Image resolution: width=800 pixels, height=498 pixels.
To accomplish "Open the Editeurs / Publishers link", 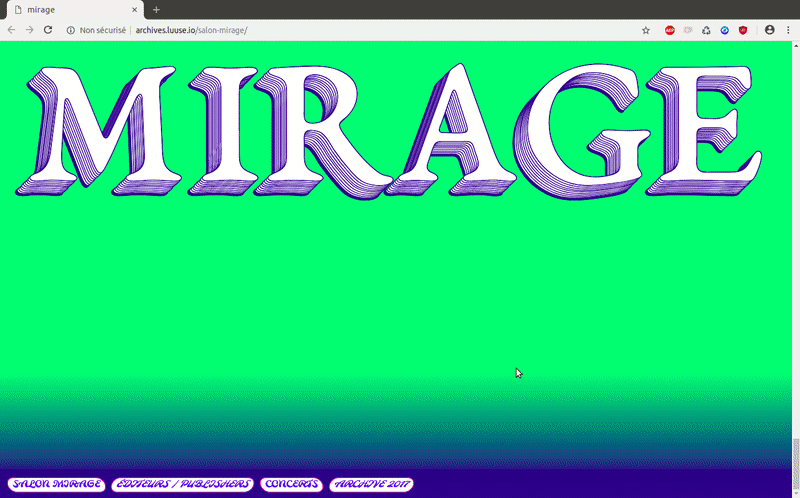I will 181,484.
